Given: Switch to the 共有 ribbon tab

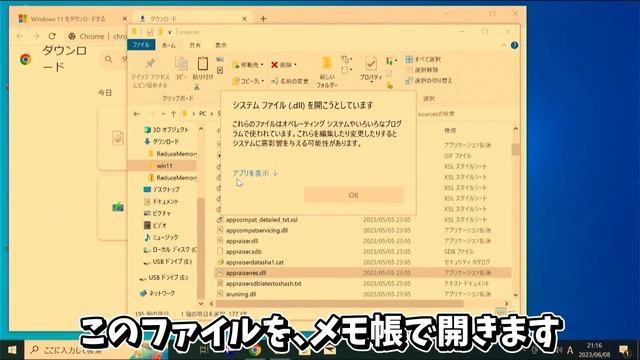Looking at the screenshot, I should coord(195,45).
